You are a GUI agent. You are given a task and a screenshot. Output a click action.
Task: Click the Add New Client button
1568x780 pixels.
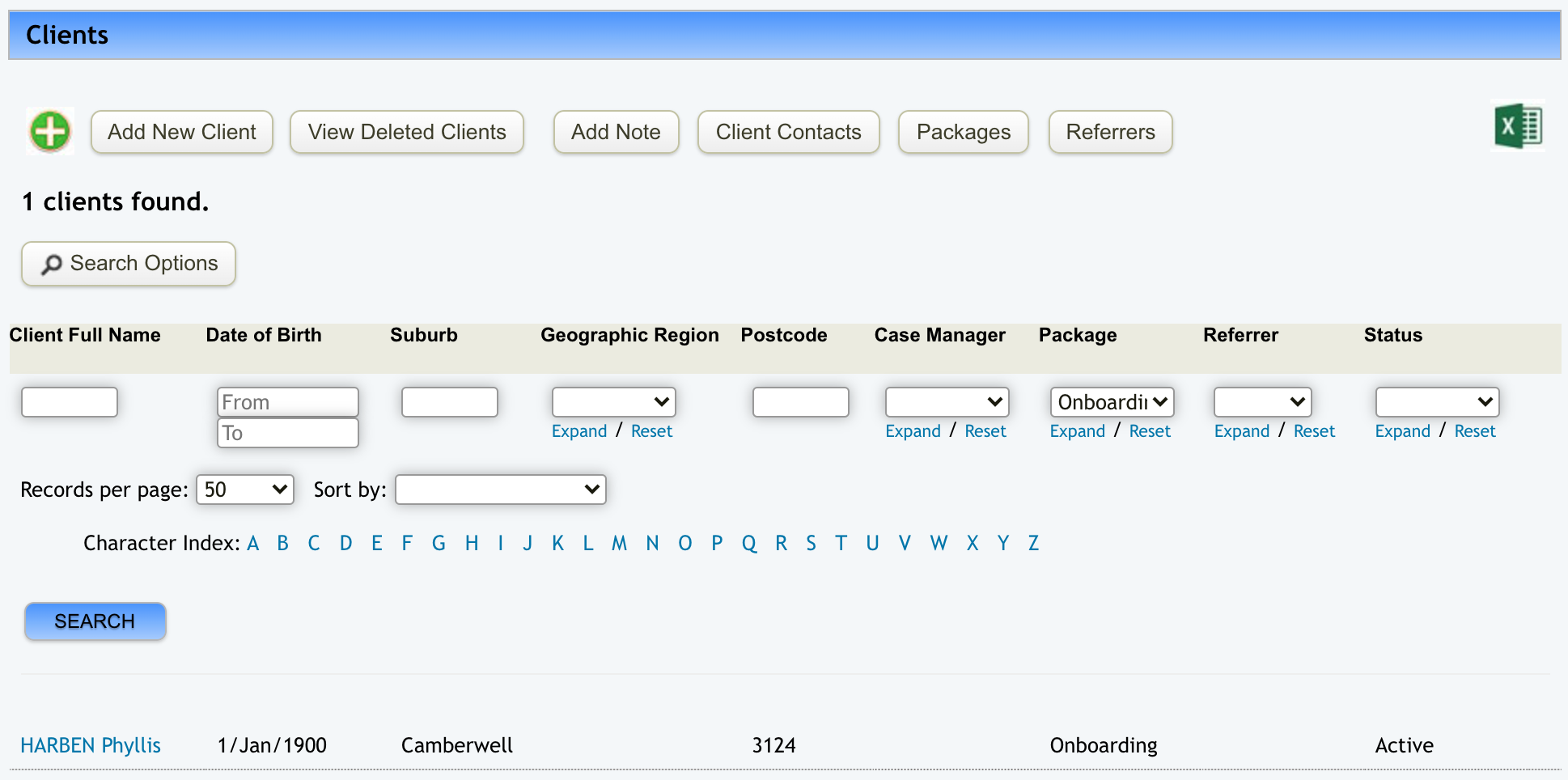pyautogui.click(x=182, y=132)
